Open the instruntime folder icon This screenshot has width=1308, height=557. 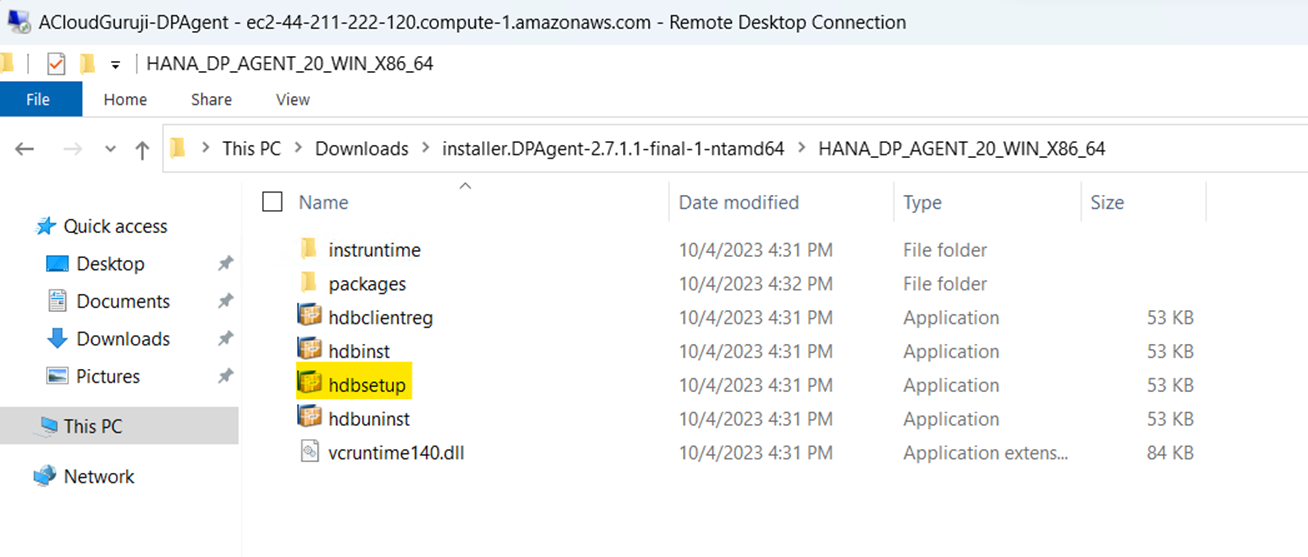click(x=309, y=249)
